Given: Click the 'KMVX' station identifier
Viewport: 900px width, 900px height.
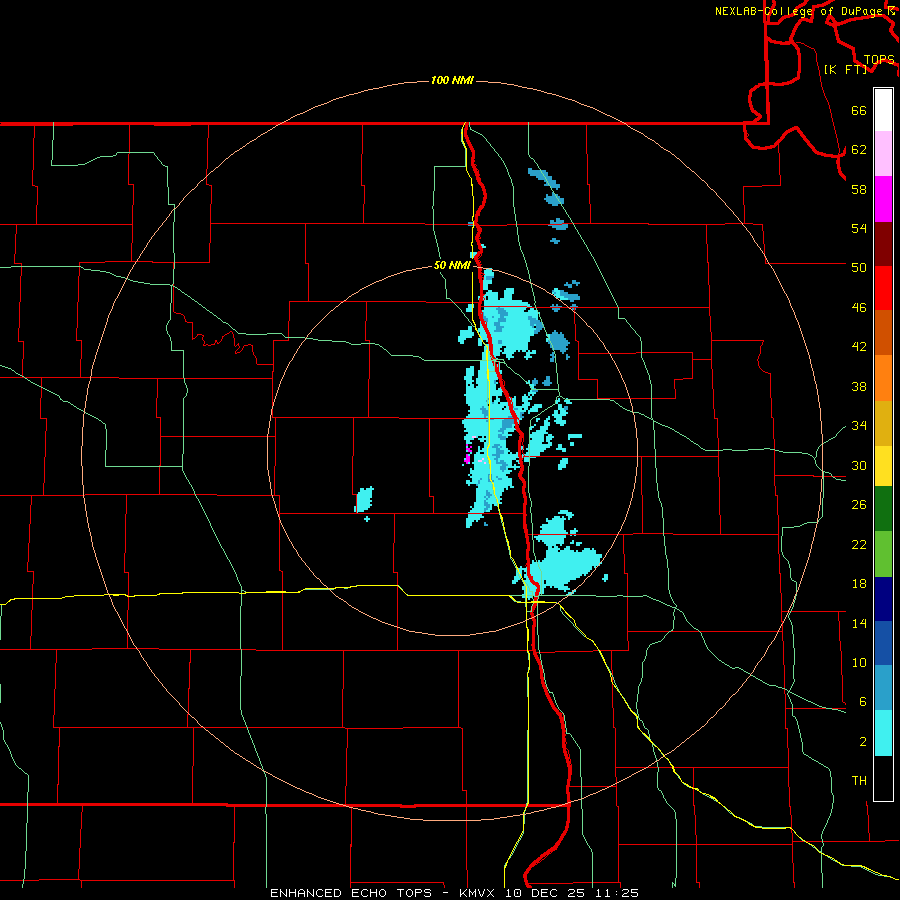Looking at the screenshot, I should click(x=476, y=893).
